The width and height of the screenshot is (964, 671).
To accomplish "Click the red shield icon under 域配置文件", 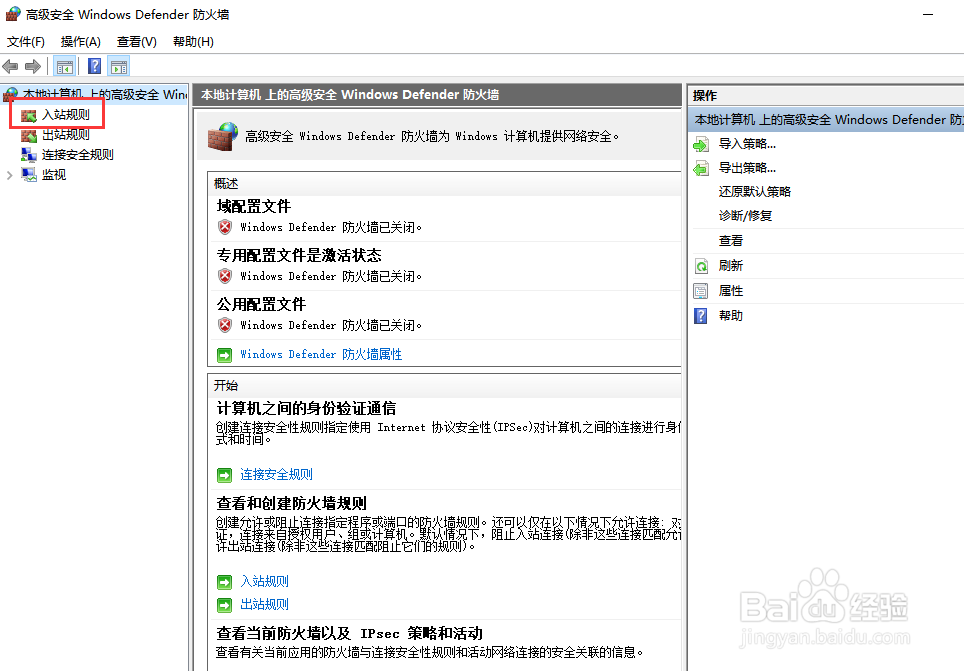I will (225, 227).
